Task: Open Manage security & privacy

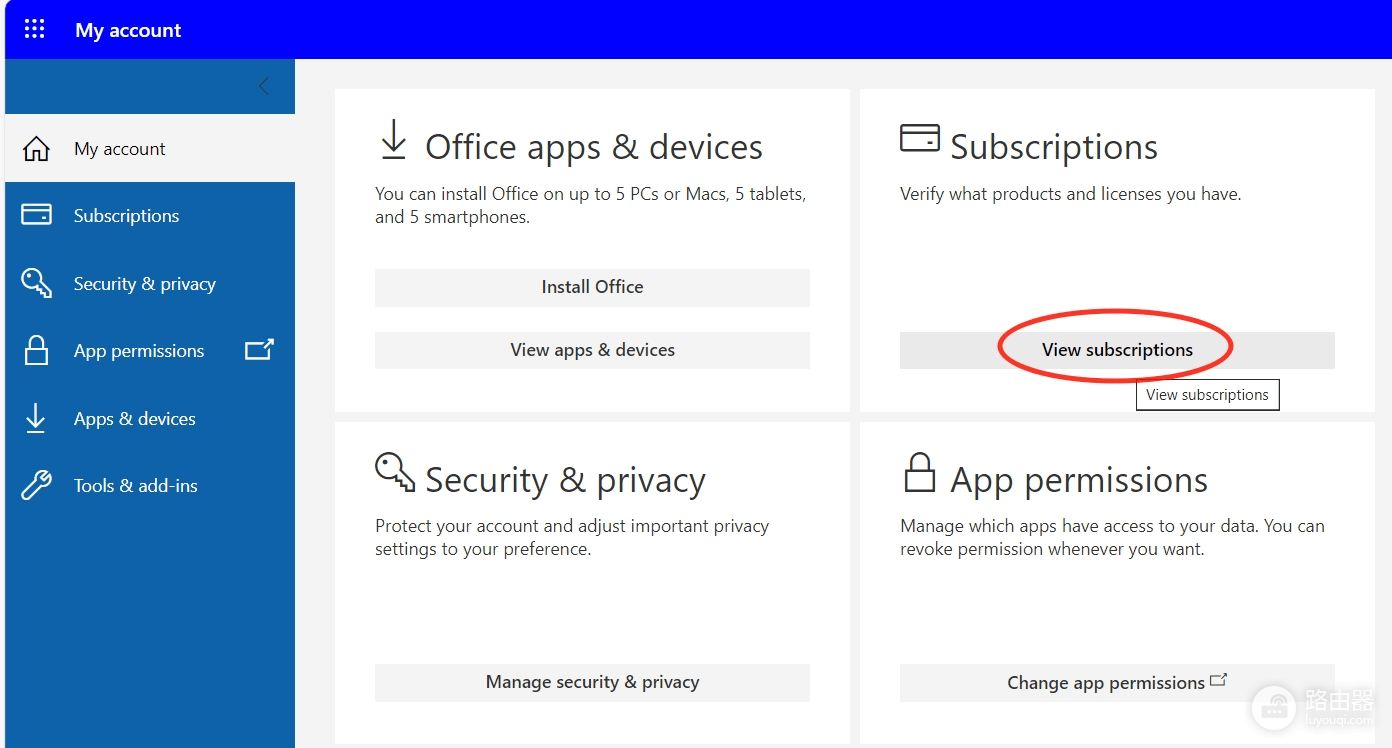Action: 592,682
